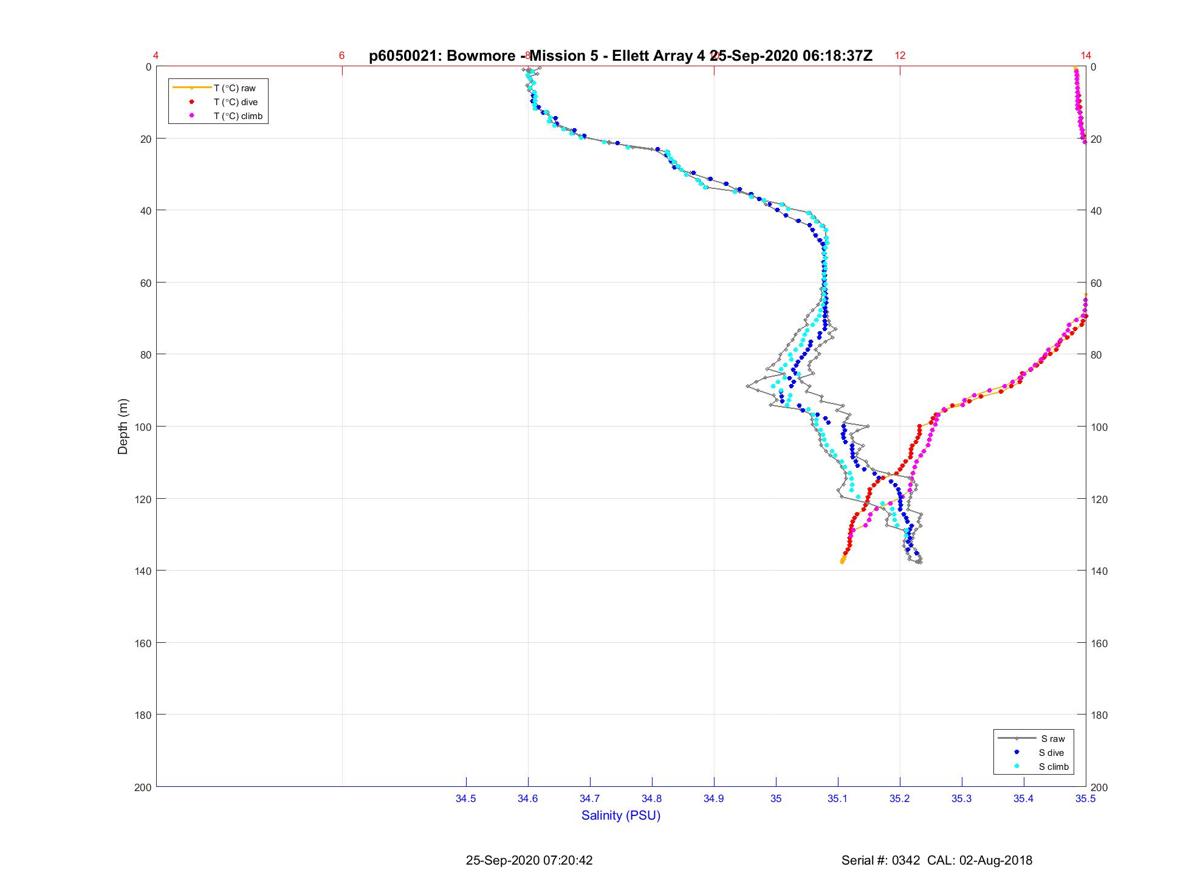Select the 'T (°C) dive' legend label
This screenshot has height=885, width=1200.
pyautogui.click(x=235, y=102)
